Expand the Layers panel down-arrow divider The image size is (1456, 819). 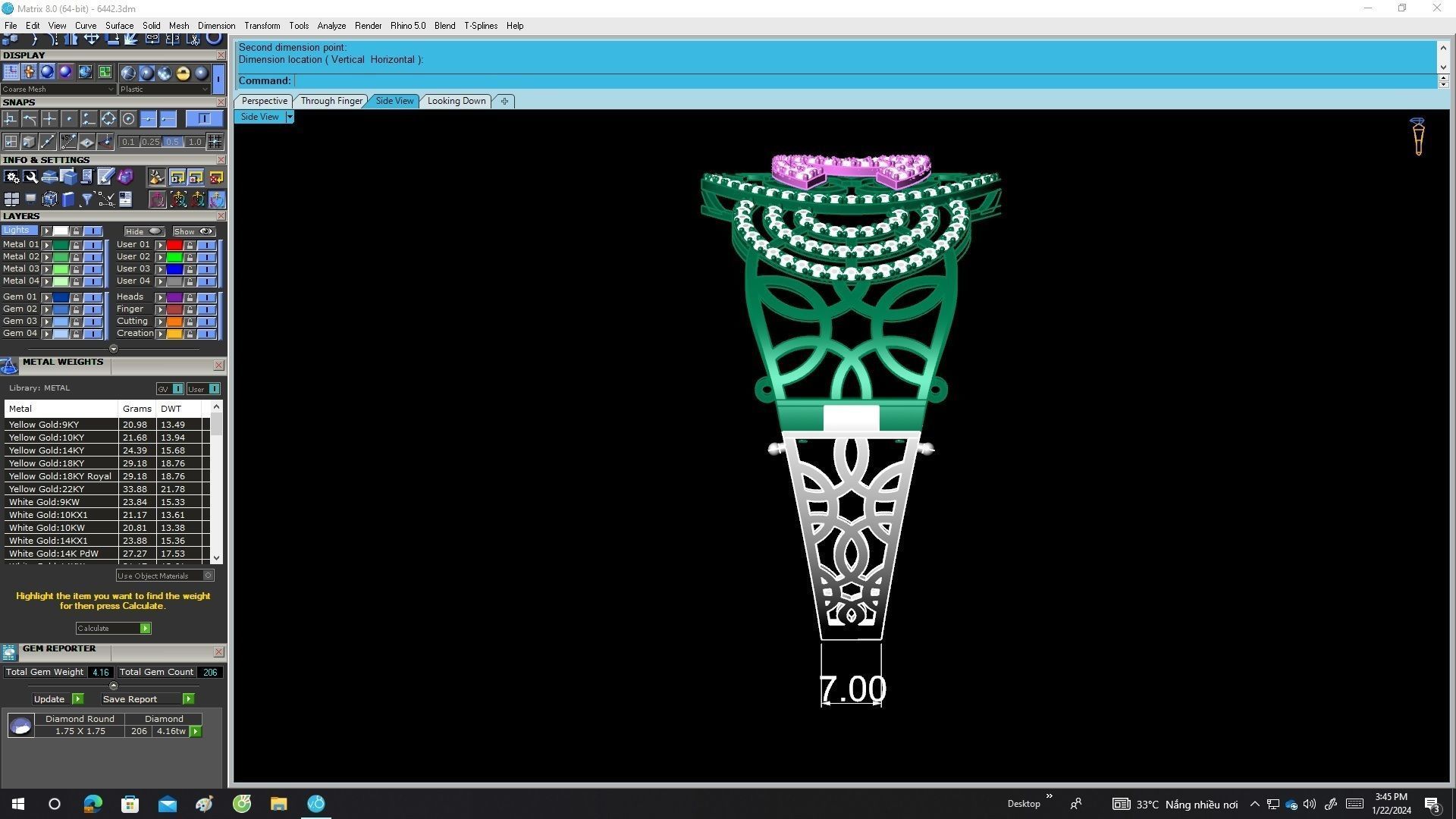point(114,349)
